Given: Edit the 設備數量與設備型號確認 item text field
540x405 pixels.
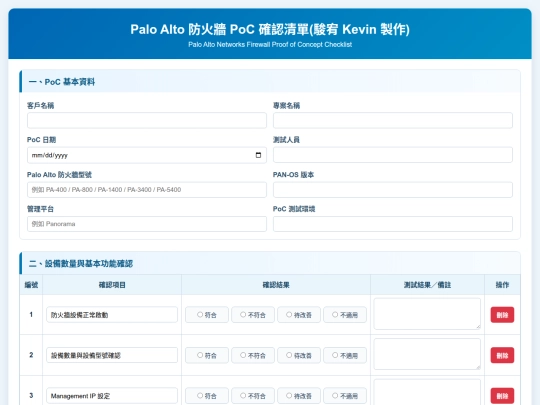Looking at the screenshot, I should pos(112,355).
